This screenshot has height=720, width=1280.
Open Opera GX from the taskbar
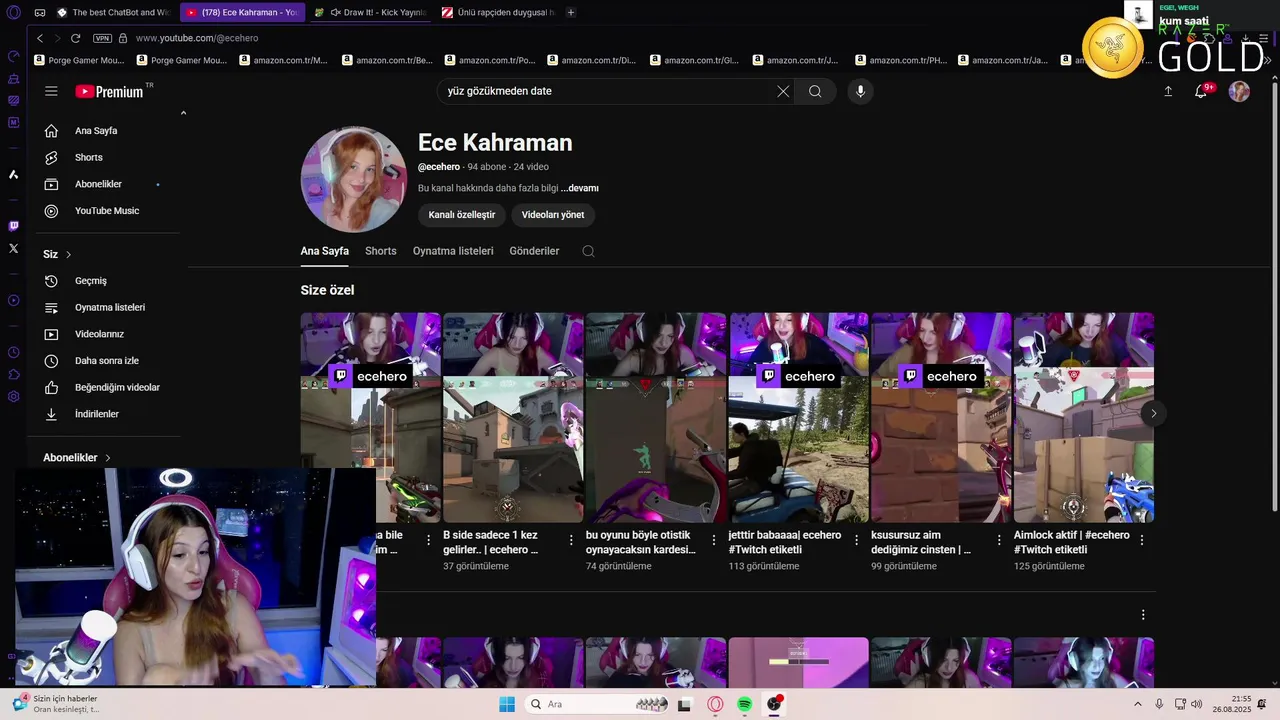(715, 704)
